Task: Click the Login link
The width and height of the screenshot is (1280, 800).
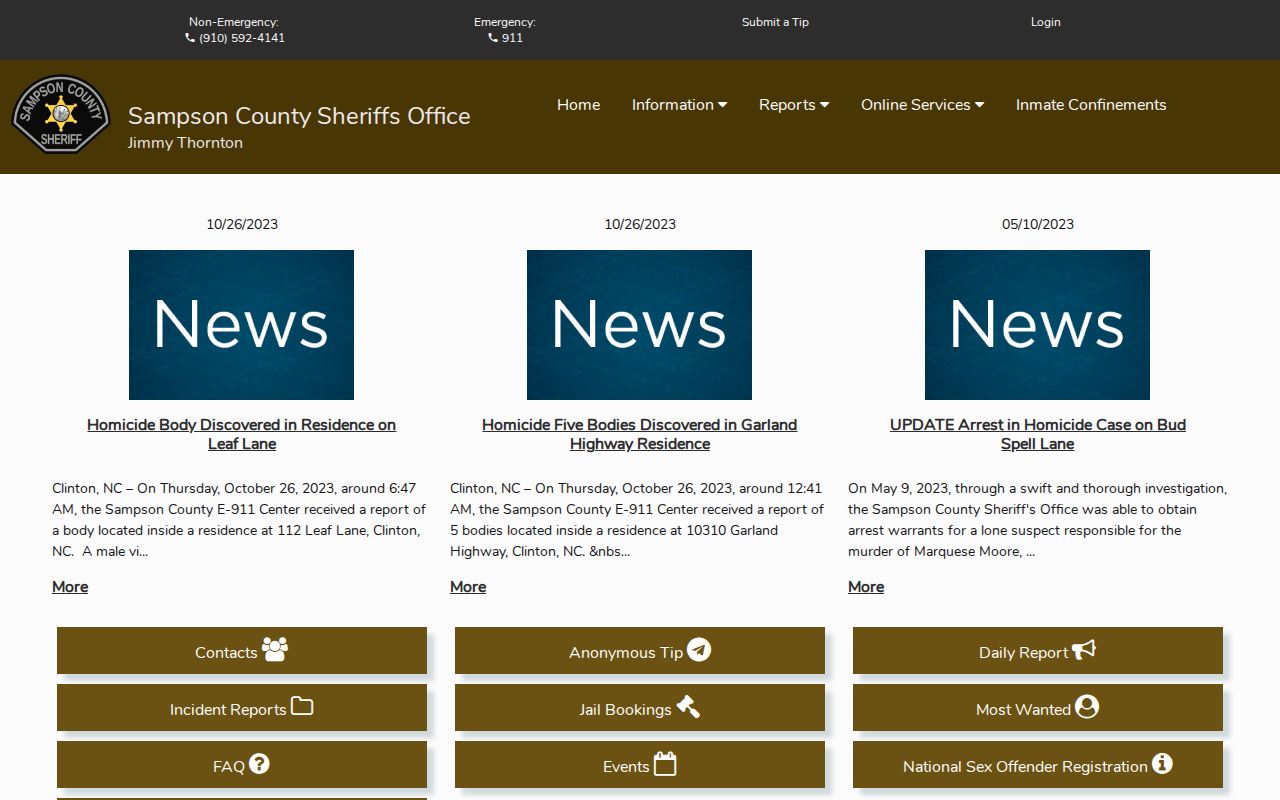Action: tap(1046, 22)
